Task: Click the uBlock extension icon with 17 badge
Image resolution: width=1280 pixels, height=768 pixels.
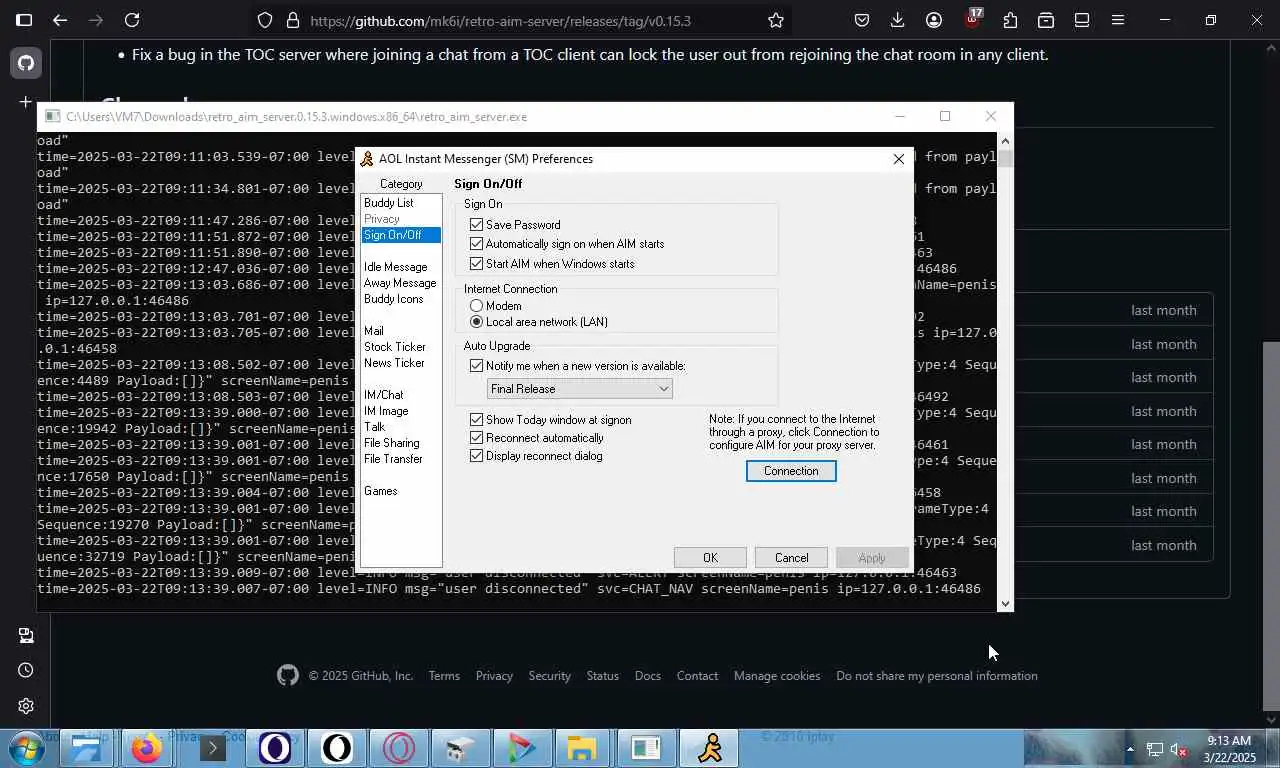Action: pyautogui.click(x=973, y=18)
